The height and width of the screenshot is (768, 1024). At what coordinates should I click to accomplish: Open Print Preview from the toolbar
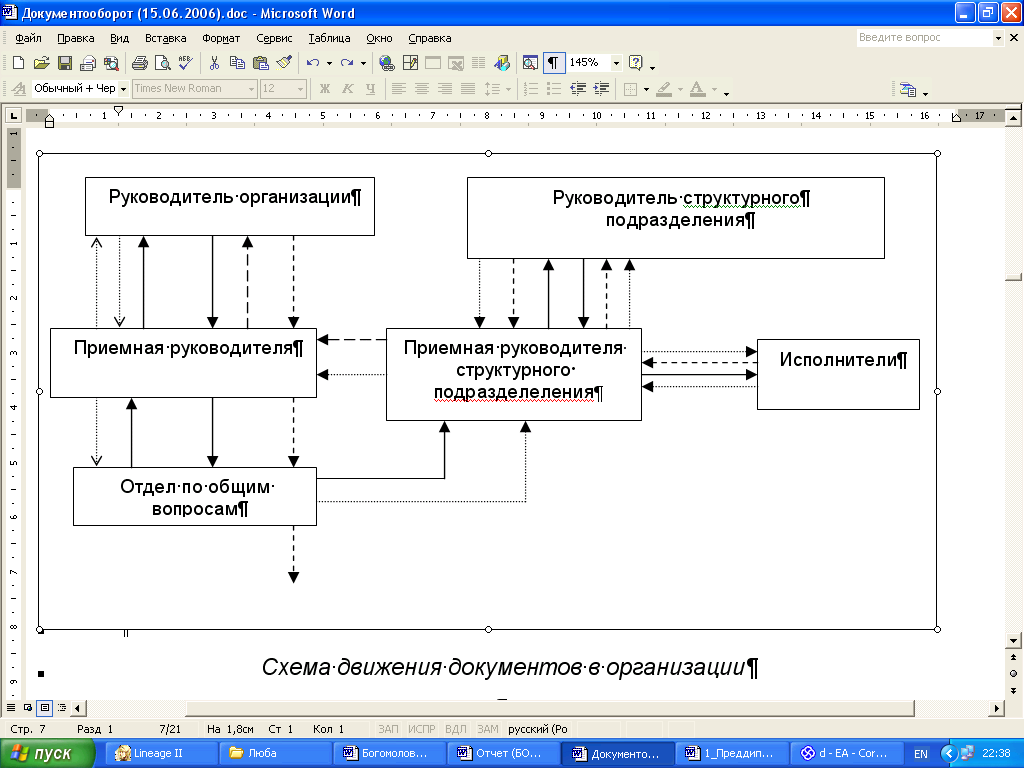click(162, 63)
